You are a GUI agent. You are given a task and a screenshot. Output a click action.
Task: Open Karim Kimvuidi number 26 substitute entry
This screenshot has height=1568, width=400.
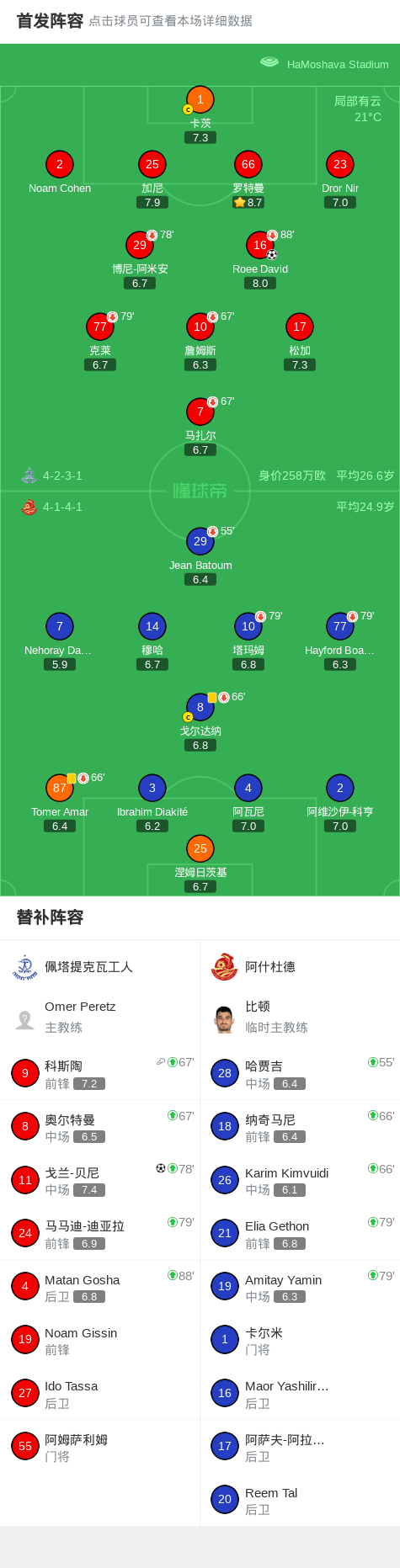(x=300, y=1180)
